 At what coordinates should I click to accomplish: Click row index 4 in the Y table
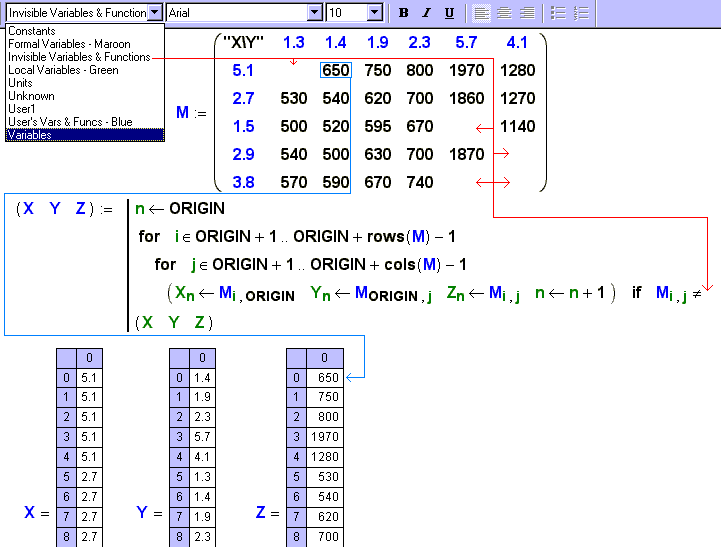(179, 457)
